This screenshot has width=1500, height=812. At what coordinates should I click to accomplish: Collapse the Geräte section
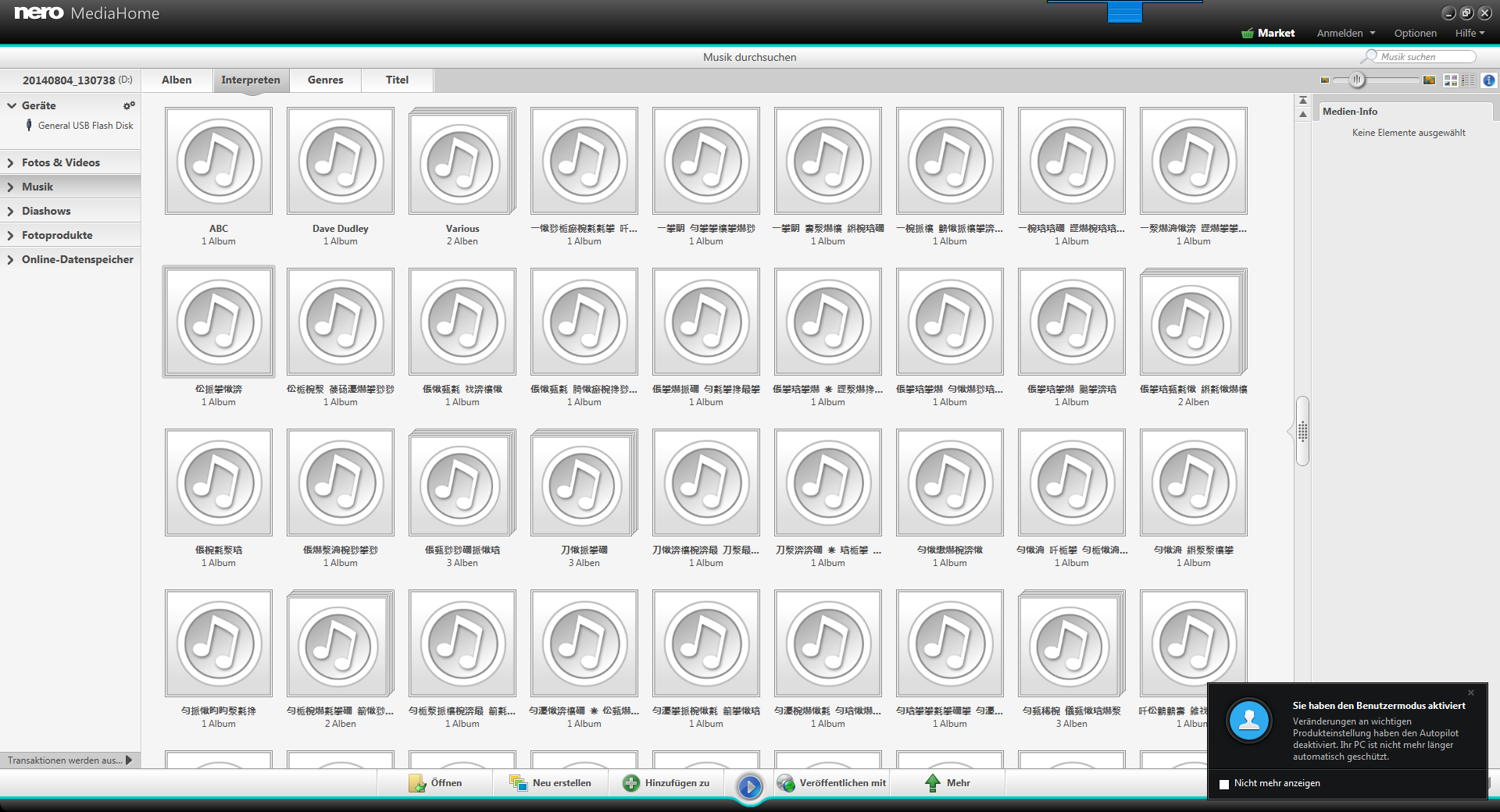point(12,105)
